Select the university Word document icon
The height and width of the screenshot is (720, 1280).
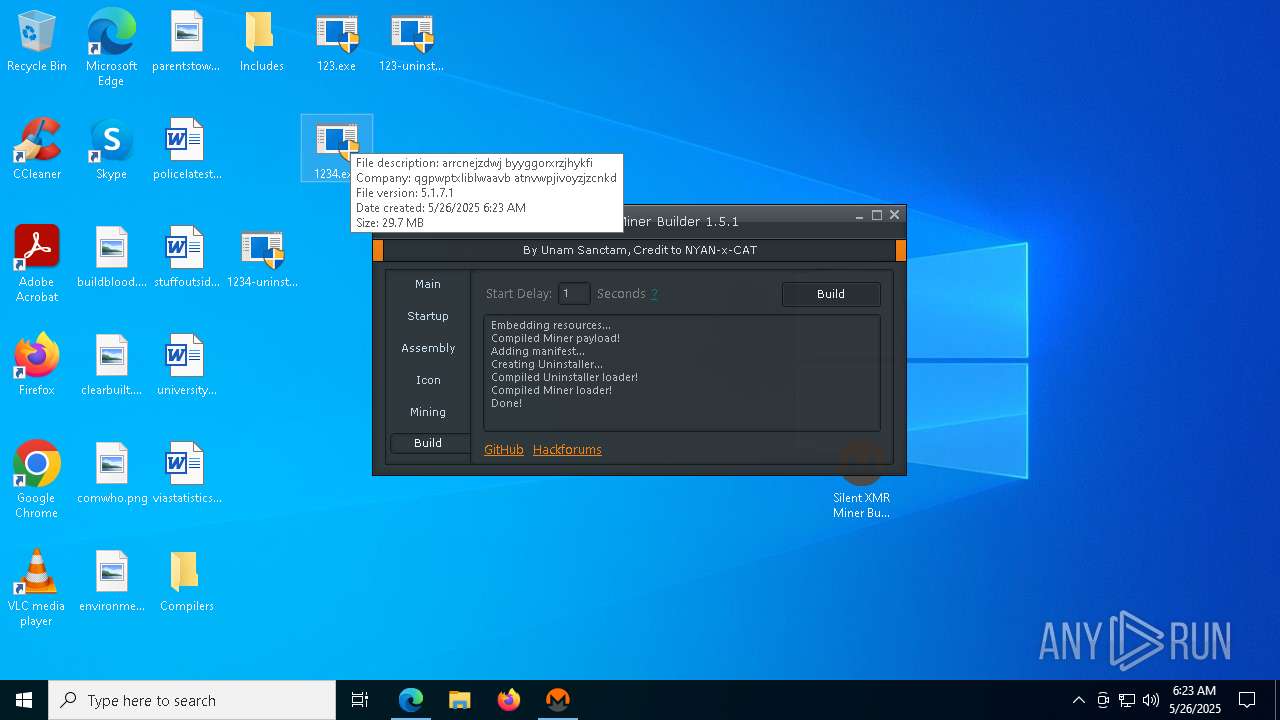click(x=186, y=366)
